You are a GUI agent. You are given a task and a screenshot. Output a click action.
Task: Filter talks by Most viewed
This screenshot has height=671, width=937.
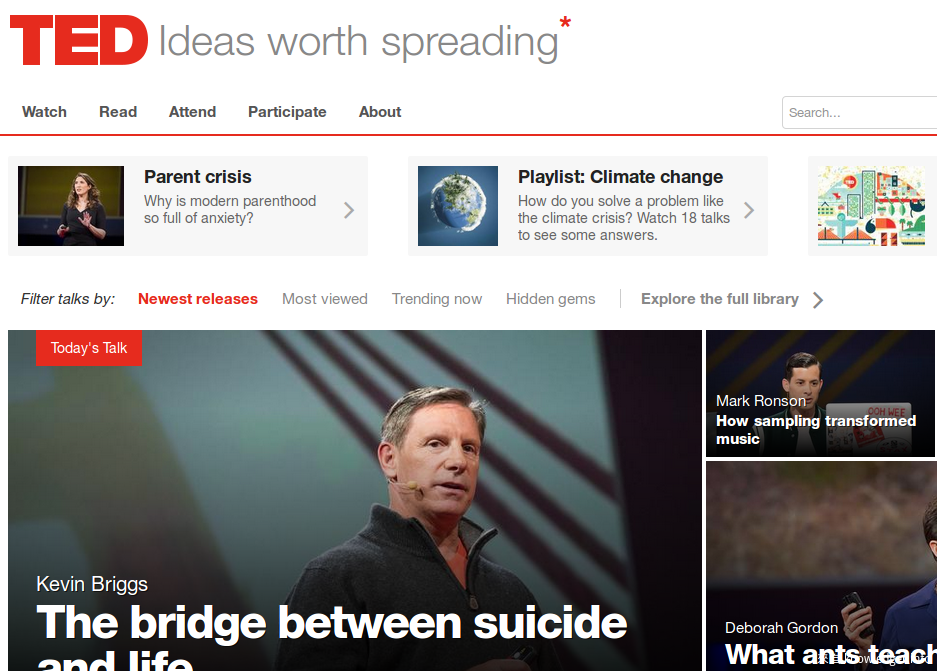tap(325, 299)
